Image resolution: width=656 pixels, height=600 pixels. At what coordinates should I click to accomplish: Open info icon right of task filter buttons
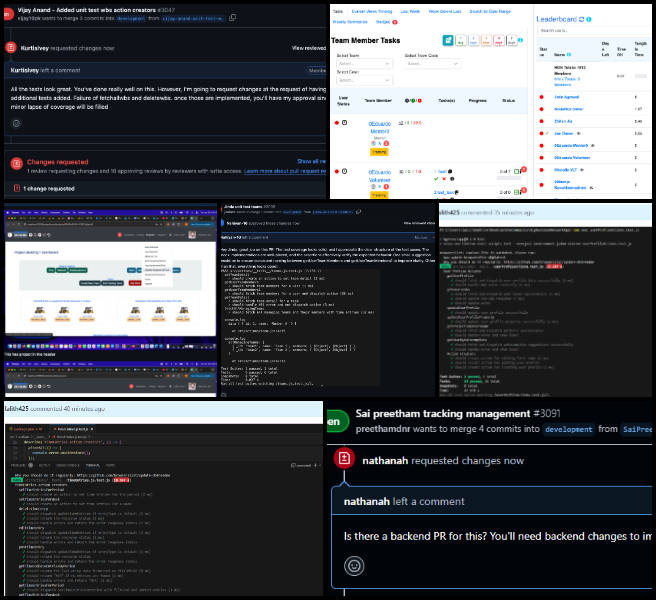(x=520, y=40)
